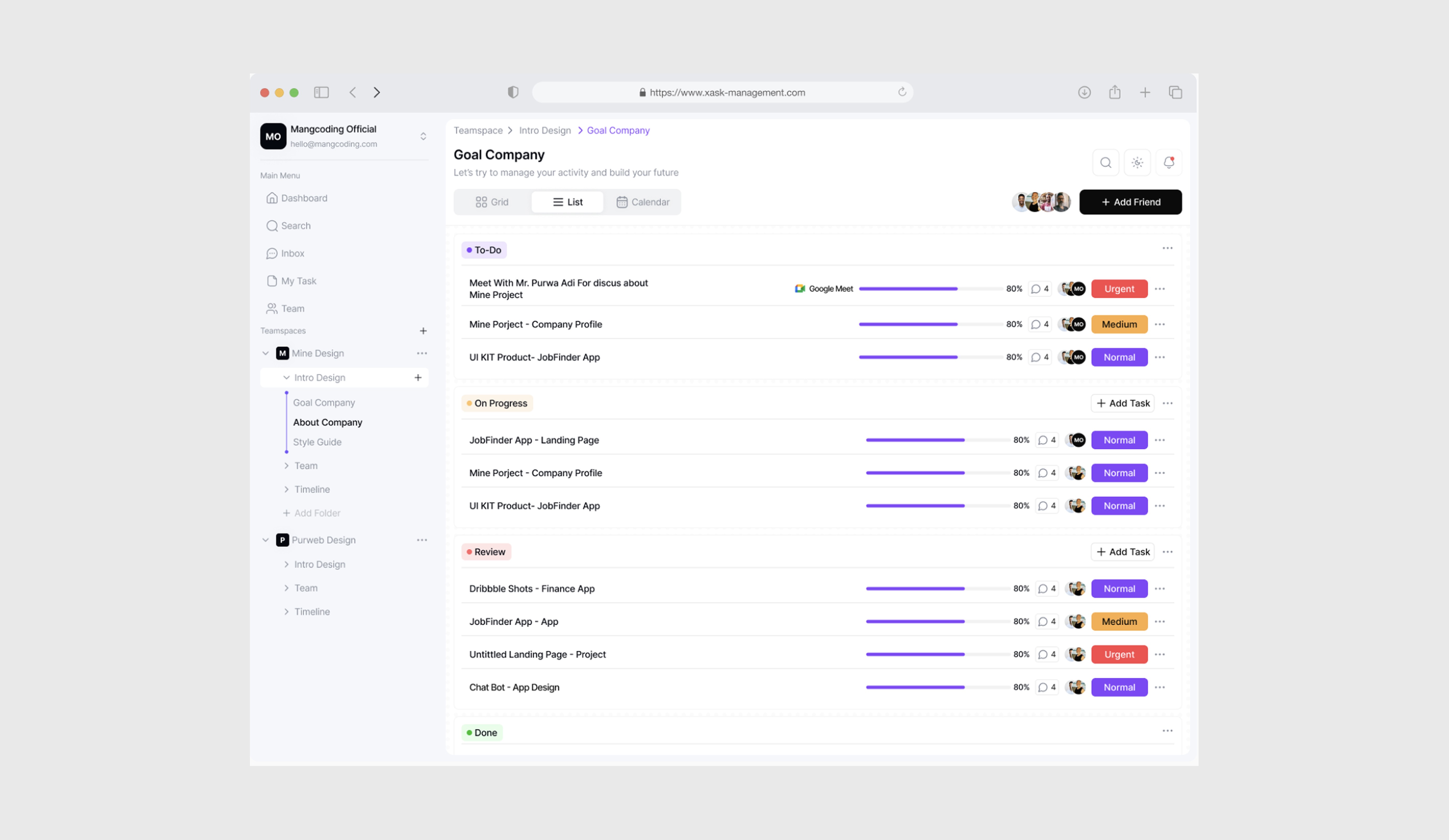The width and height of the screenshot is (1449, 840).
Task: Expand Intro Design under Purweb Design
Action: [x=286, y=565]
